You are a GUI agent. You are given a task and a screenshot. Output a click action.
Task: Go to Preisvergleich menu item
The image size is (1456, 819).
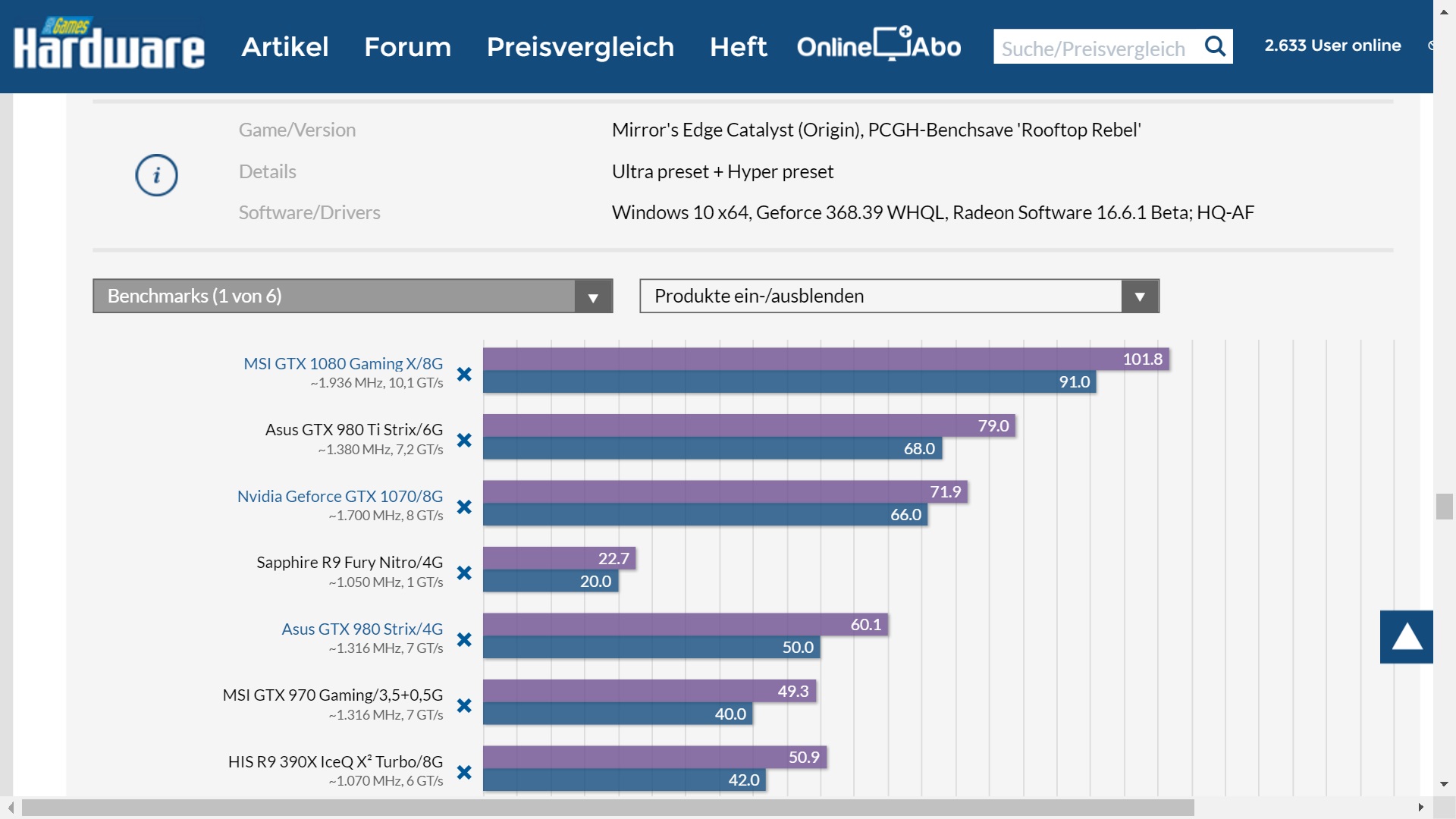click(580, 47)
